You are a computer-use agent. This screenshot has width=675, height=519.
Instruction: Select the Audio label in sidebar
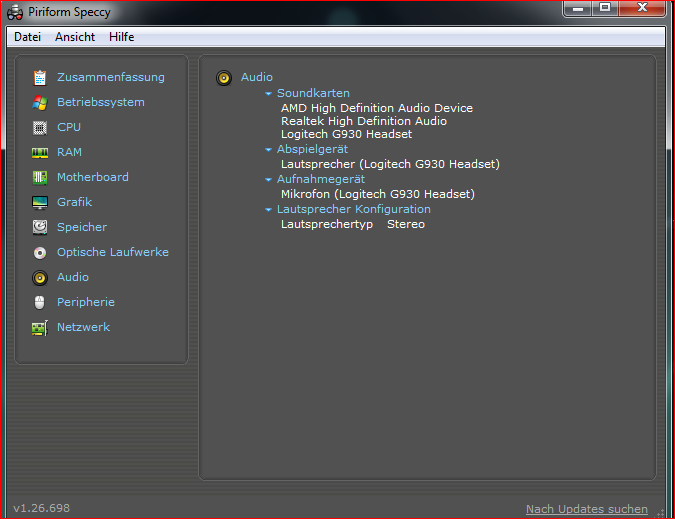coord(73,277)
